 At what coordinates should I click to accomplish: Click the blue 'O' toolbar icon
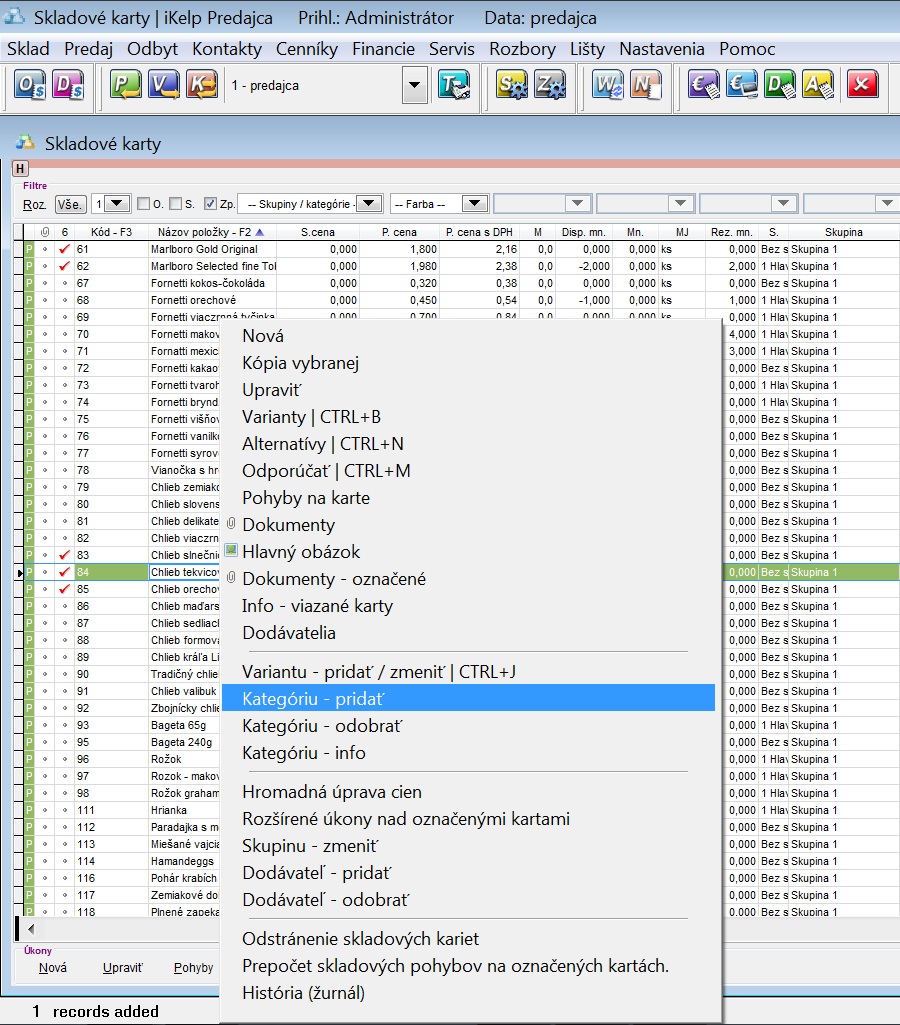tap(29, 86)
